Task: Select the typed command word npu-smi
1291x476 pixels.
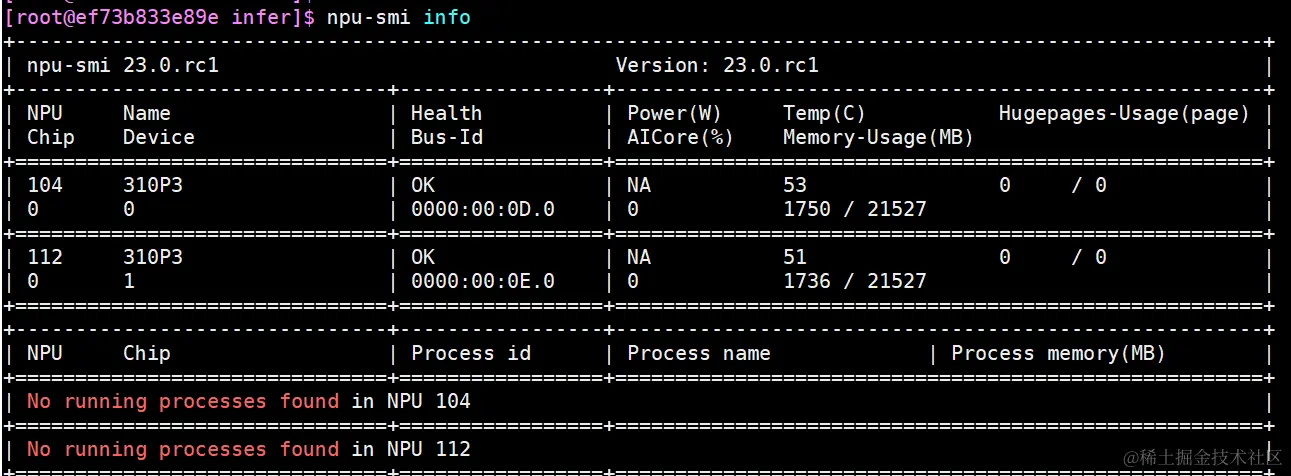Action: (x=369, y=17)
